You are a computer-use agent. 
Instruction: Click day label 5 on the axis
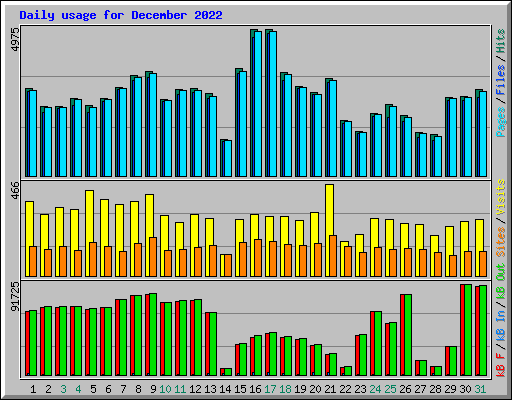coord(93,389)
